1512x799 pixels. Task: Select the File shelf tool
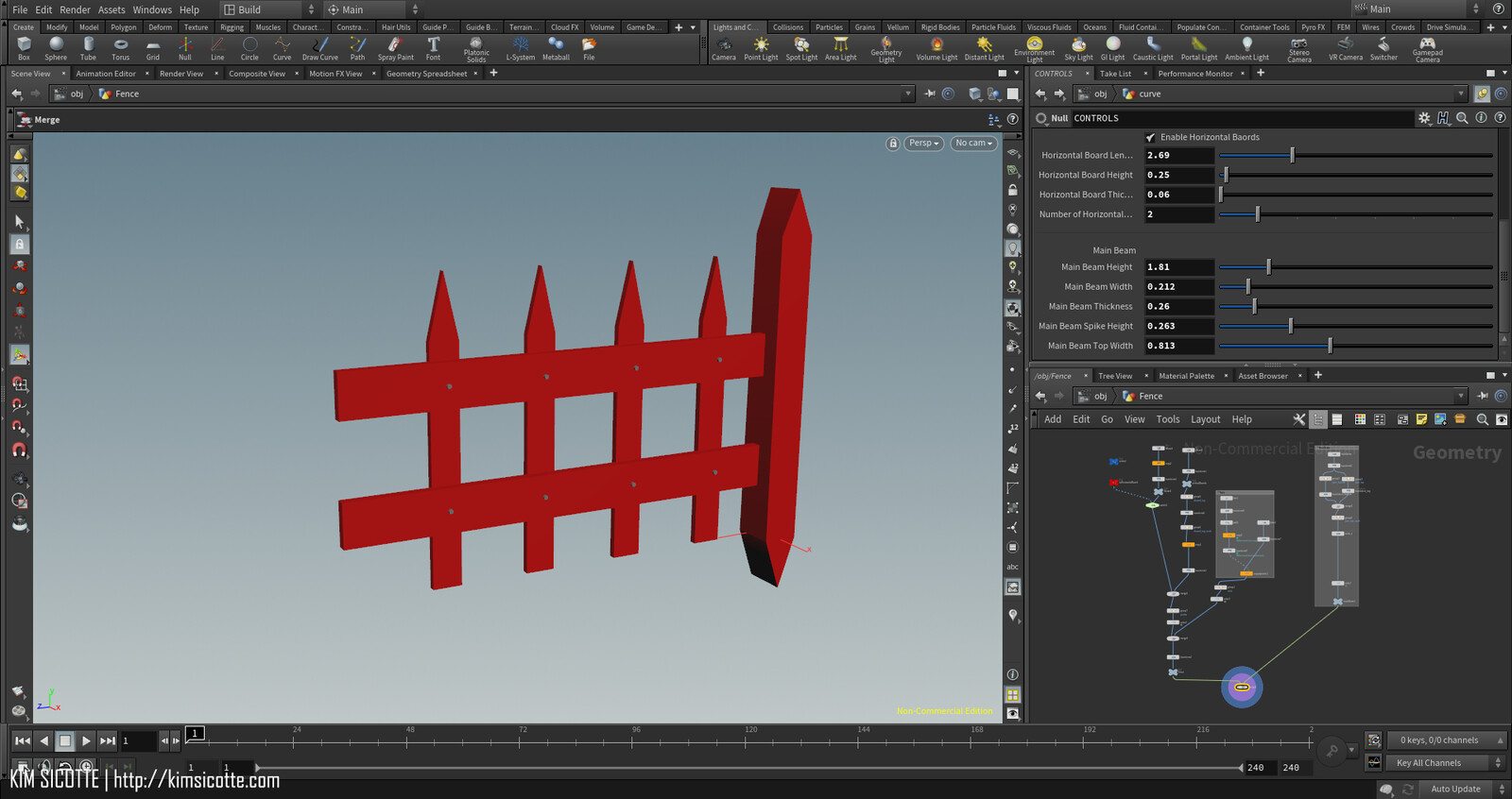pos(589,48)
